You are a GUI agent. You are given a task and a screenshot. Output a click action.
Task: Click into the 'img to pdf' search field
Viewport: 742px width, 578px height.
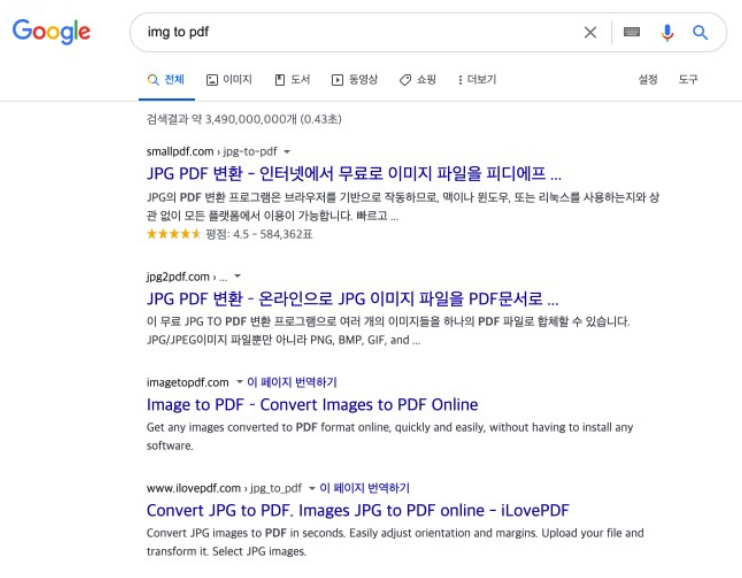coord(360,32)
